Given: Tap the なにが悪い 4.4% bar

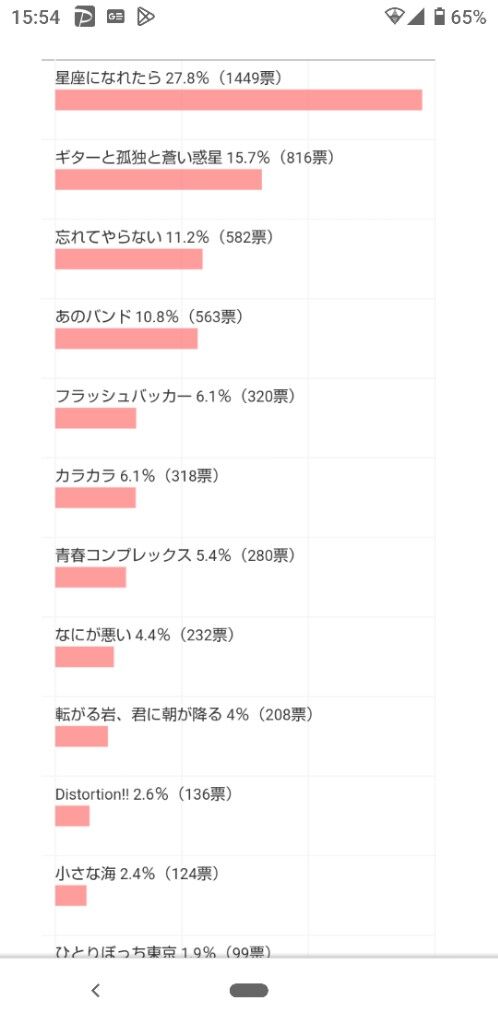Looking at the screenshot, I should (84, 657).
